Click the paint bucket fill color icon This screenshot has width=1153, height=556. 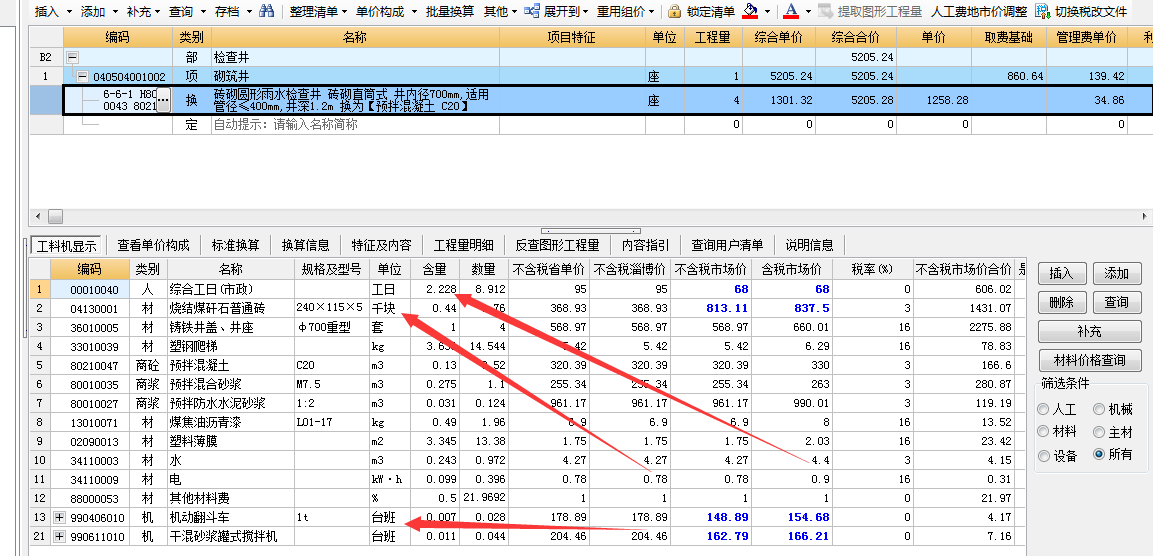coord(750,11)
